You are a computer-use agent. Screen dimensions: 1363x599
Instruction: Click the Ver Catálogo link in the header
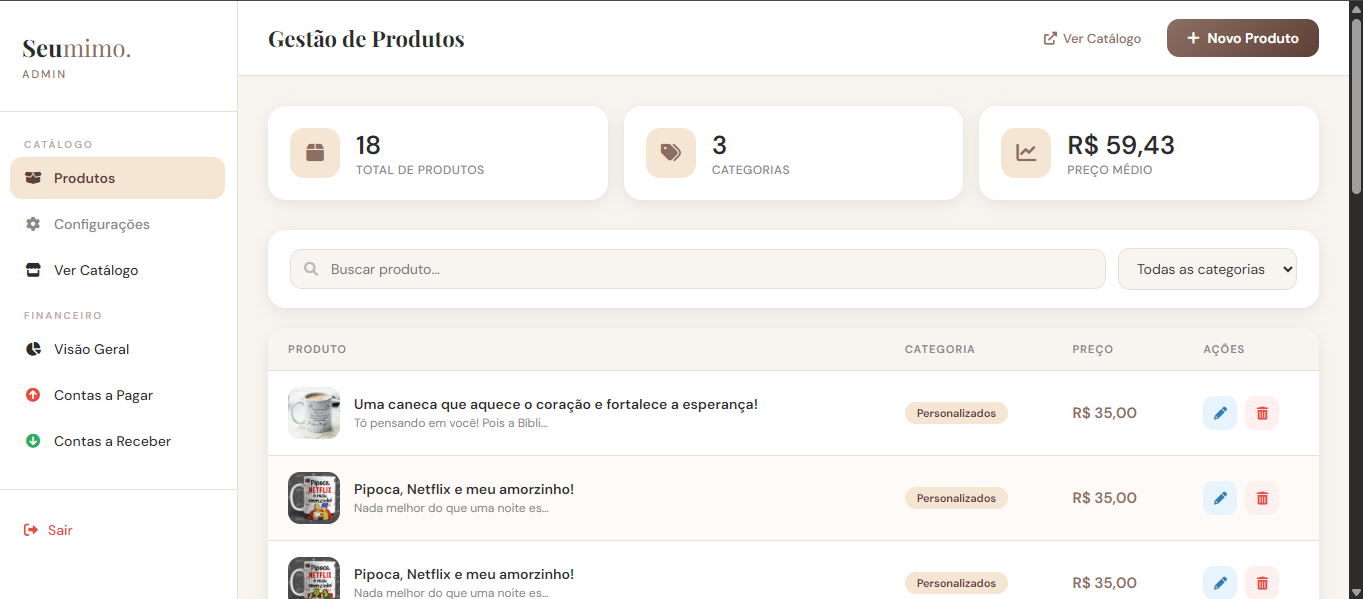[x=1092, y=38]
